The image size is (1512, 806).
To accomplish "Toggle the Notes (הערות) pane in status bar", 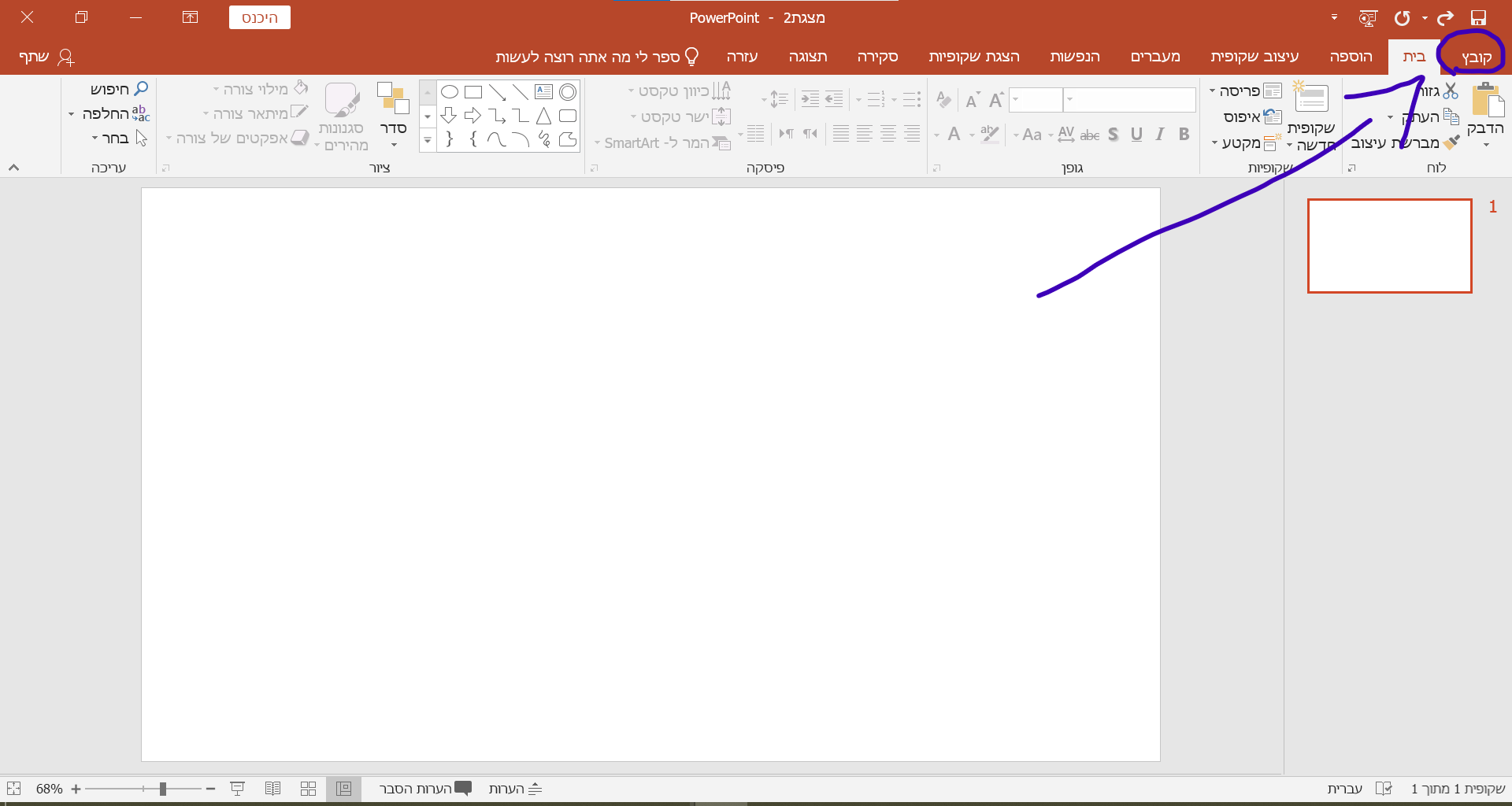I will (515, 789).
